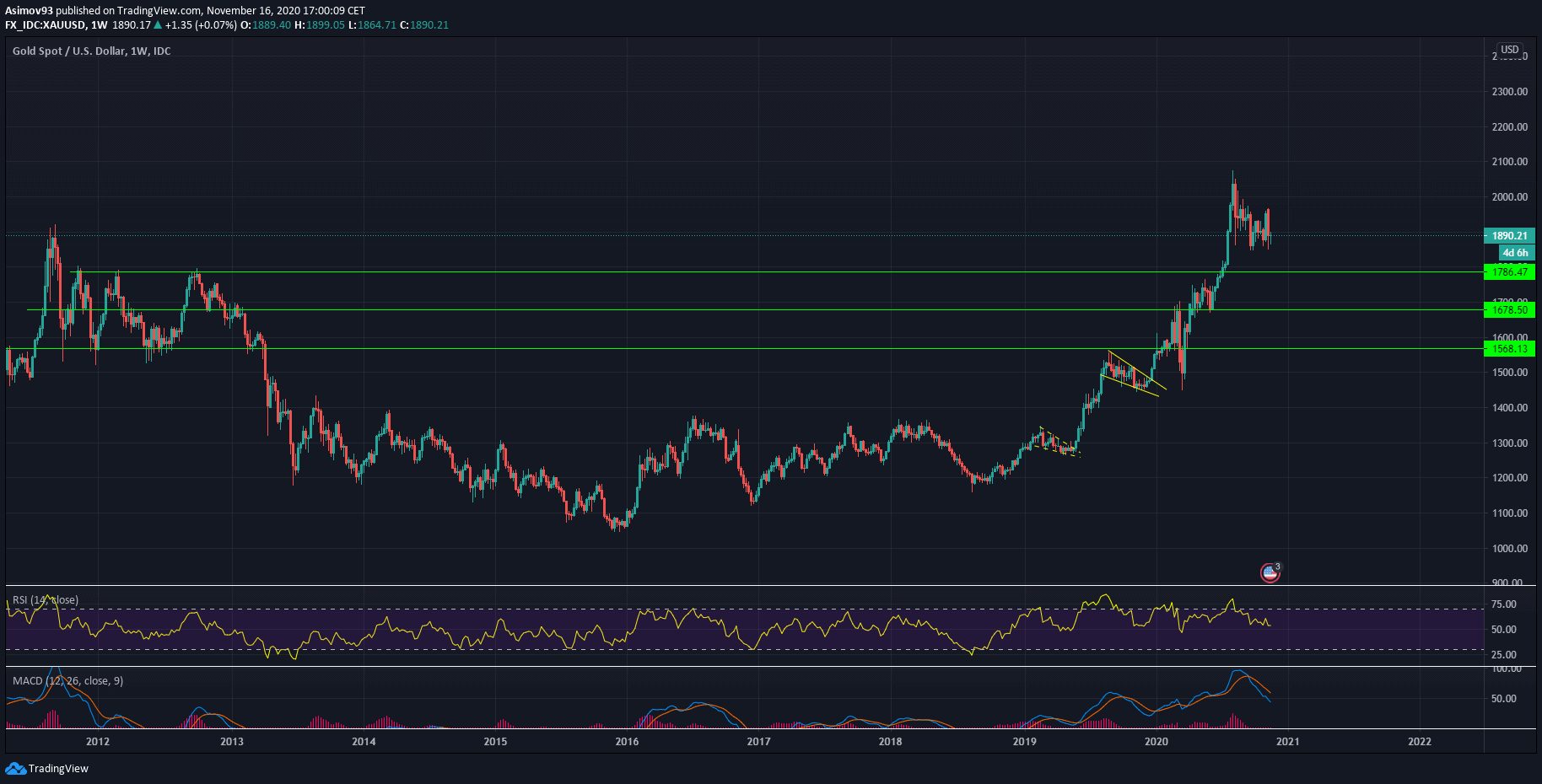Click the 1678.50 price level label
1542x784 pixels.
pos(1509,310)
